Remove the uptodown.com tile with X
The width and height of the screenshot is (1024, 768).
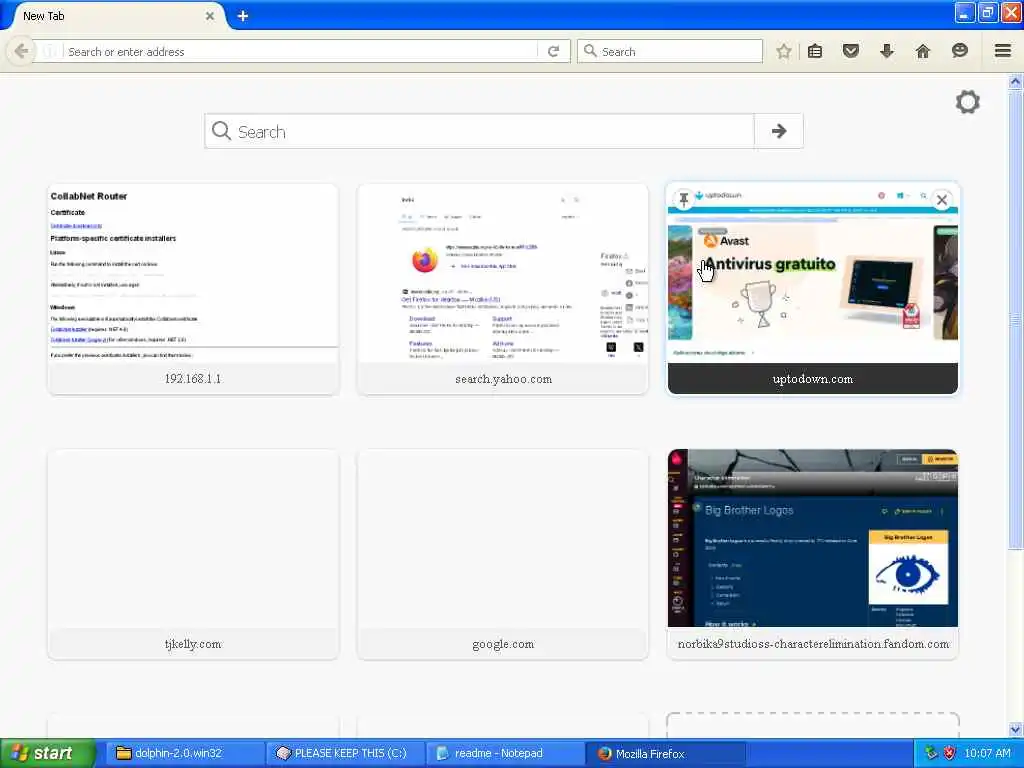pyautogui.click(x=942, y=200)
